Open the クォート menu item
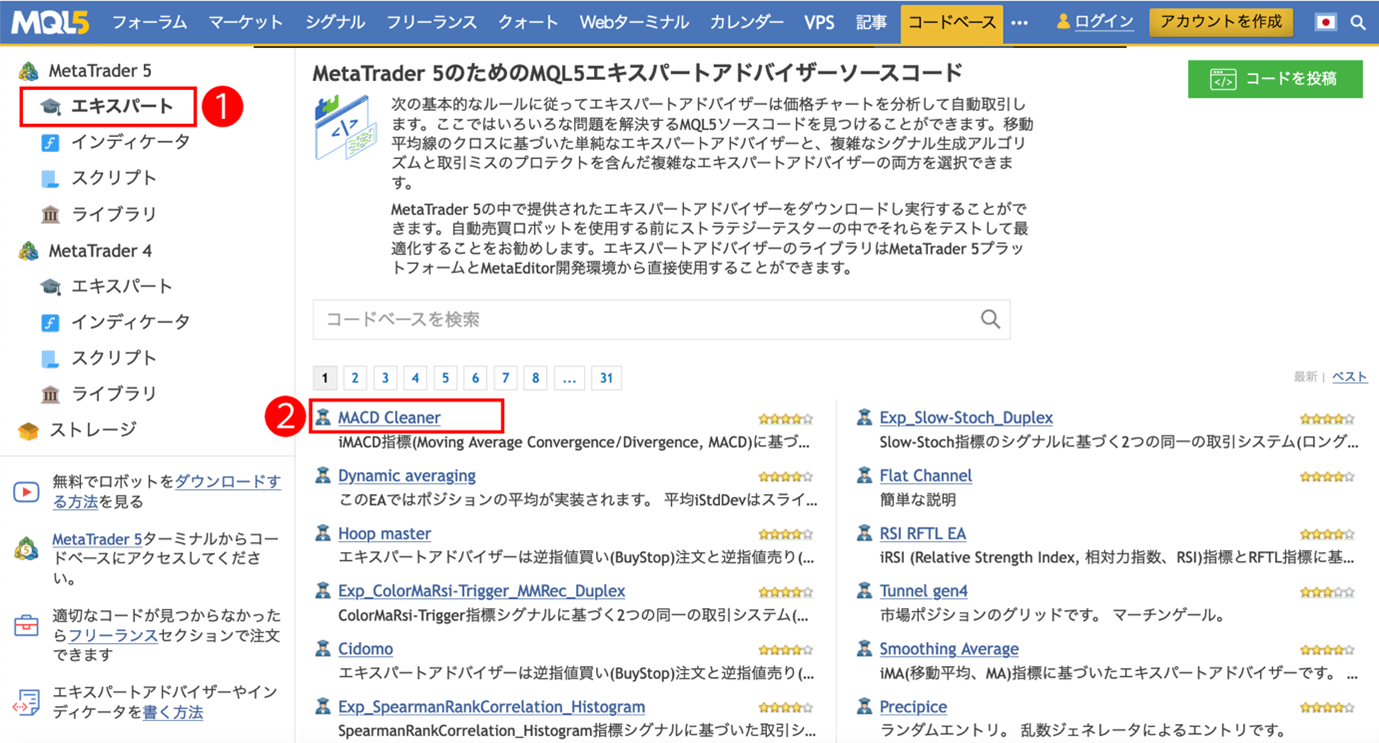Screen dimensions: 1379x743 528,22
